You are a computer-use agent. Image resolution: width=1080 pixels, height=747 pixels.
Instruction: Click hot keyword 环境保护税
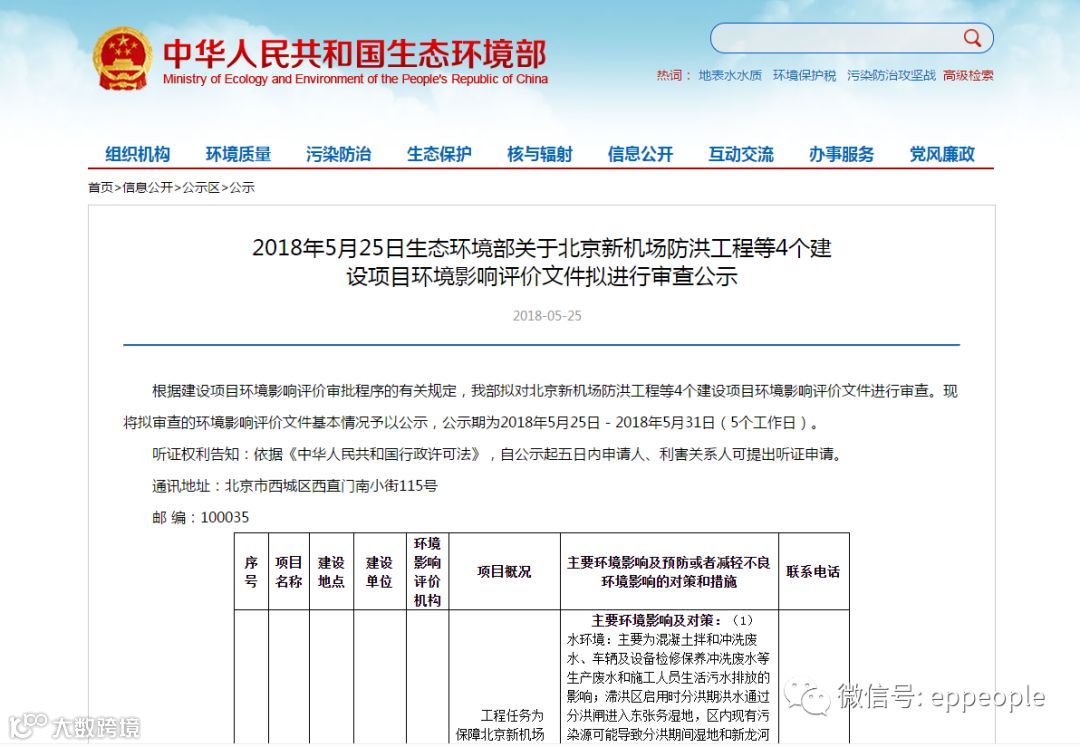804,76
